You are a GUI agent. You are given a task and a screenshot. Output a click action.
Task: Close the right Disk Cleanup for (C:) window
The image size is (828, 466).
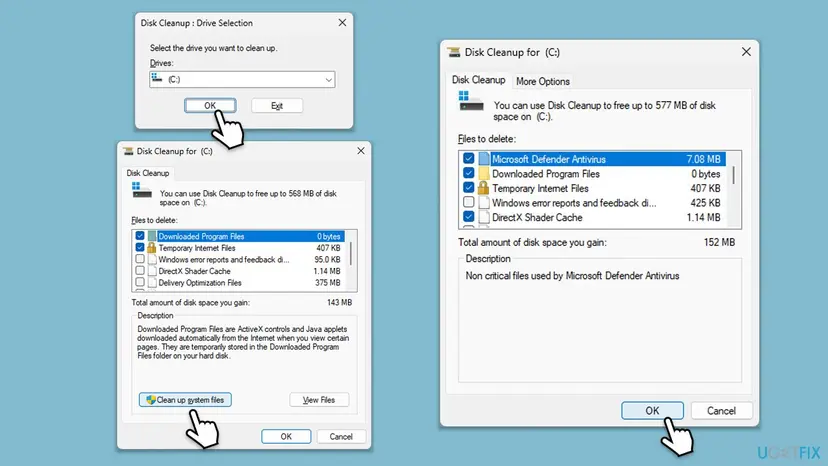[746, 52]
